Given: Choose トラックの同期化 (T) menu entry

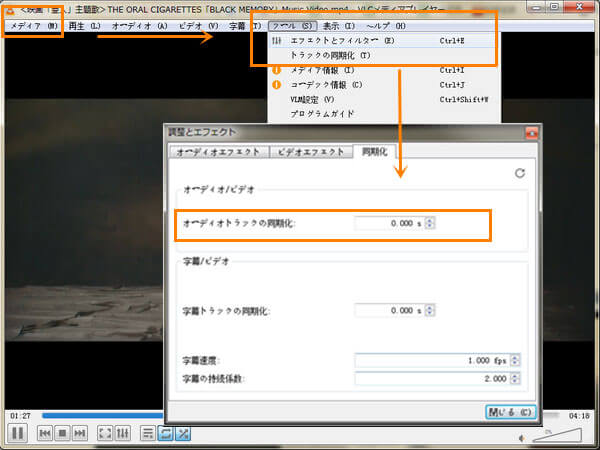Looking at the screenshot, I should tap(384, 55).
